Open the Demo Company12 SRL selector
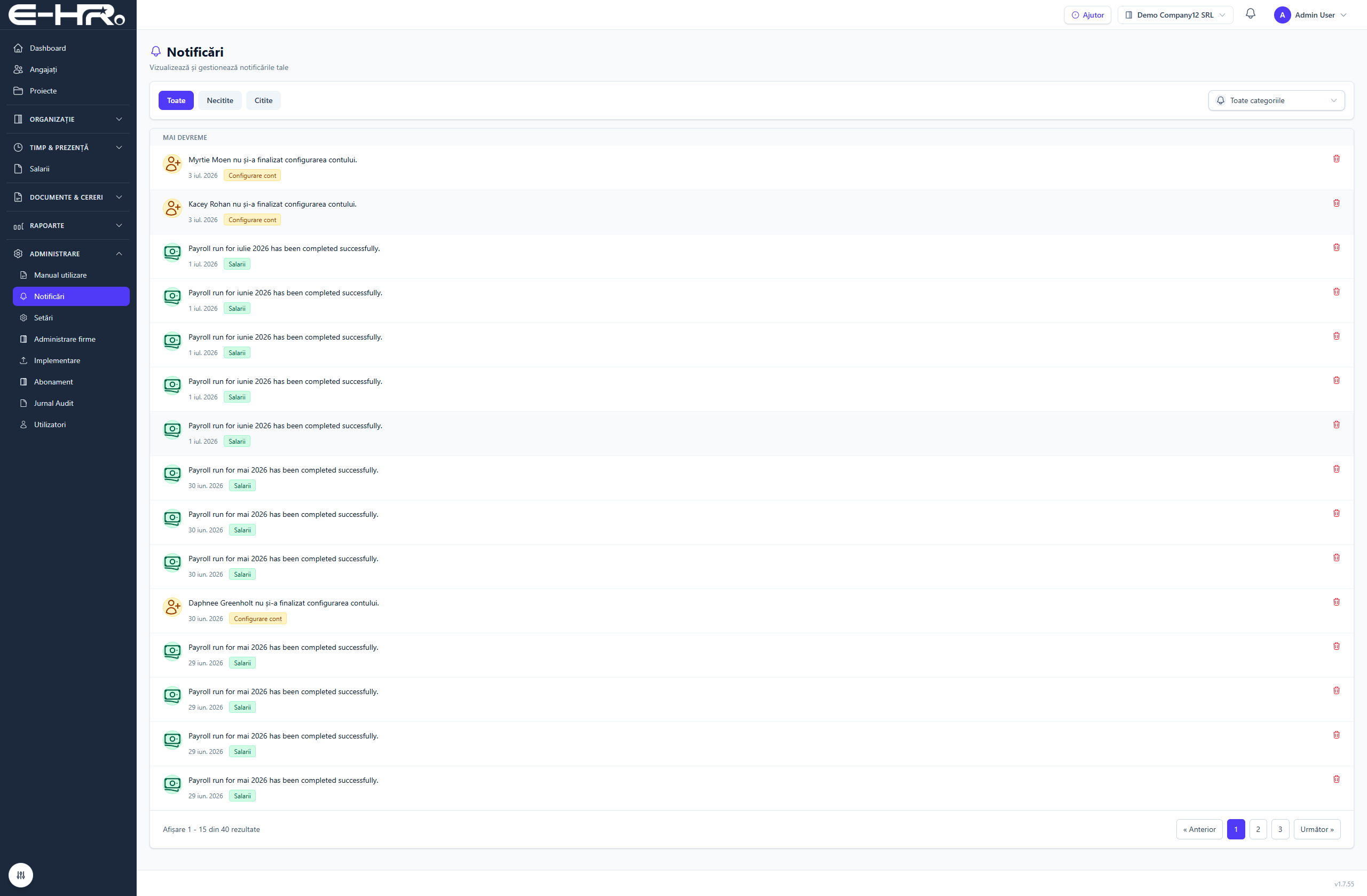Screen dimensions: 1367x896 click(1175, 15)
